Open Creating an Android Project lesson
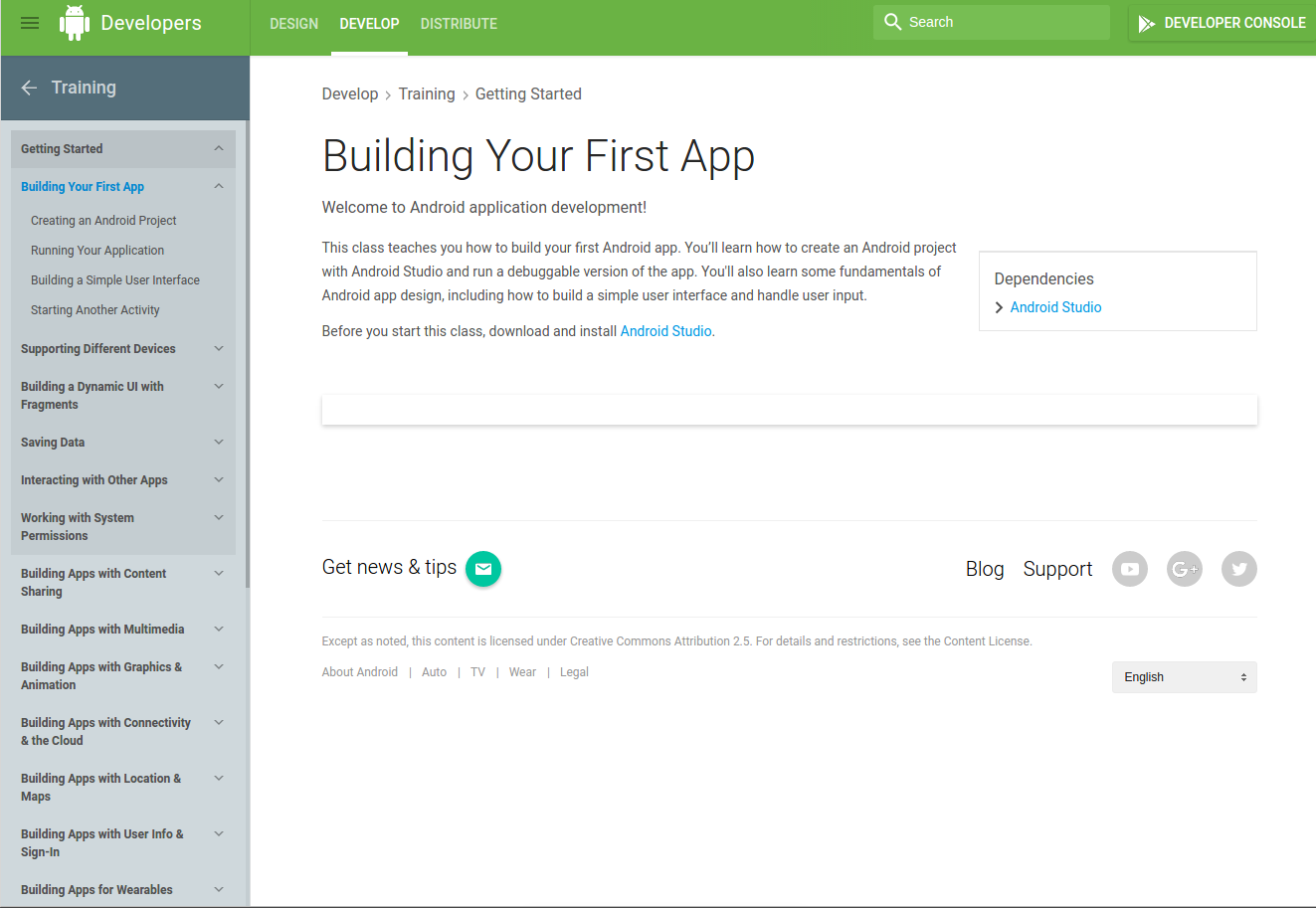1316x908 pixels. 103,221
